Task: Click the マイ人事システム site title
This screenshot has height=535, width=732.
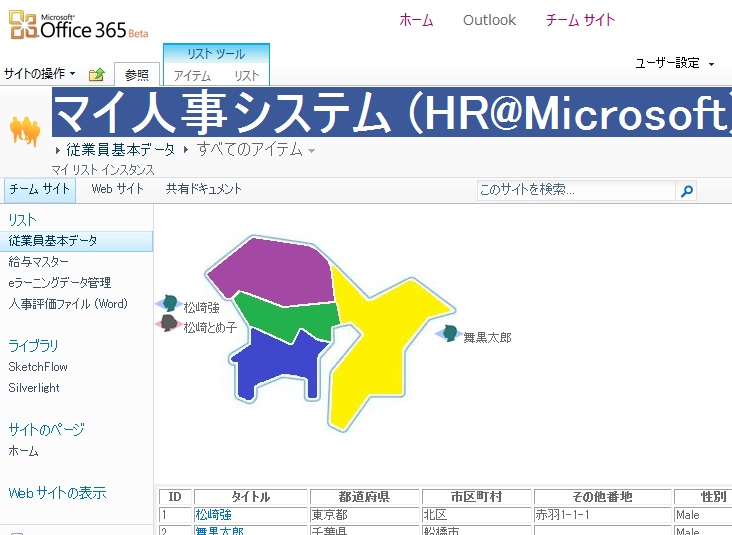Action: [x=392, y=112]
